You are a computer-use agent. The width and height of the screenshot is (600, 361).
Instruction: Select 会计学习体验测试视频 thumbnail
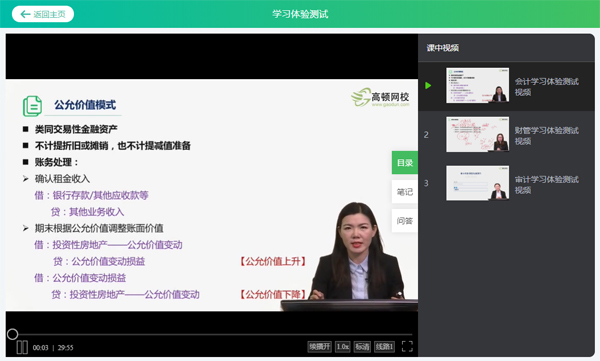coord(478,85)
